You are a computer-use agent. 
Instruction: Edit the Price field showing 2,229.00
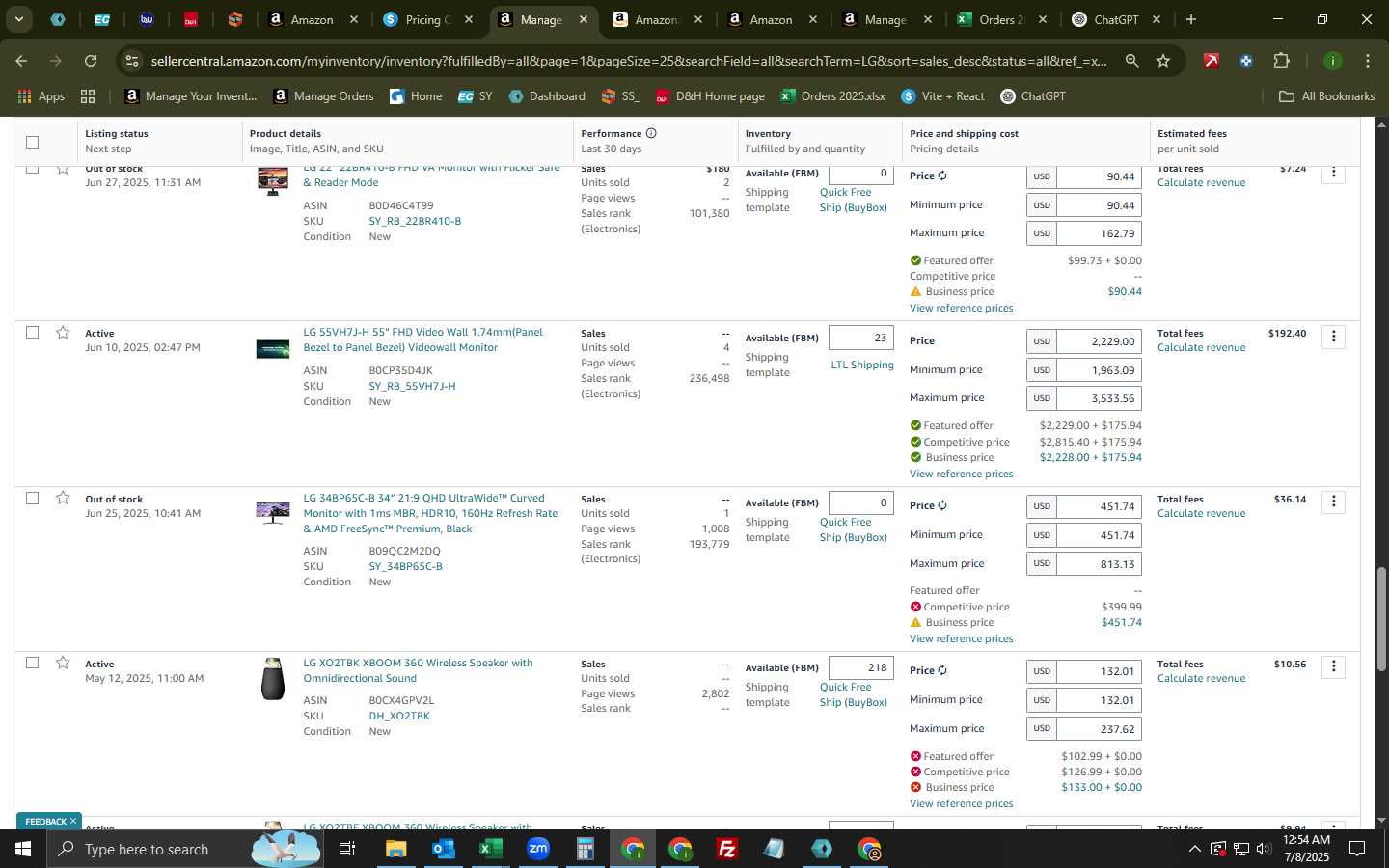click(x=1099, y=341)
